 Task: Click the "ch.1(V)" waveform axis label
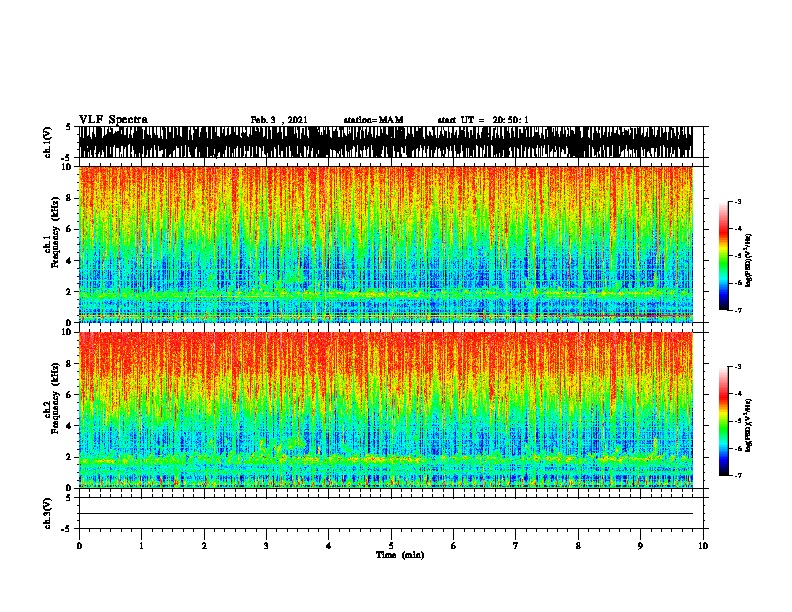point(48,142)
